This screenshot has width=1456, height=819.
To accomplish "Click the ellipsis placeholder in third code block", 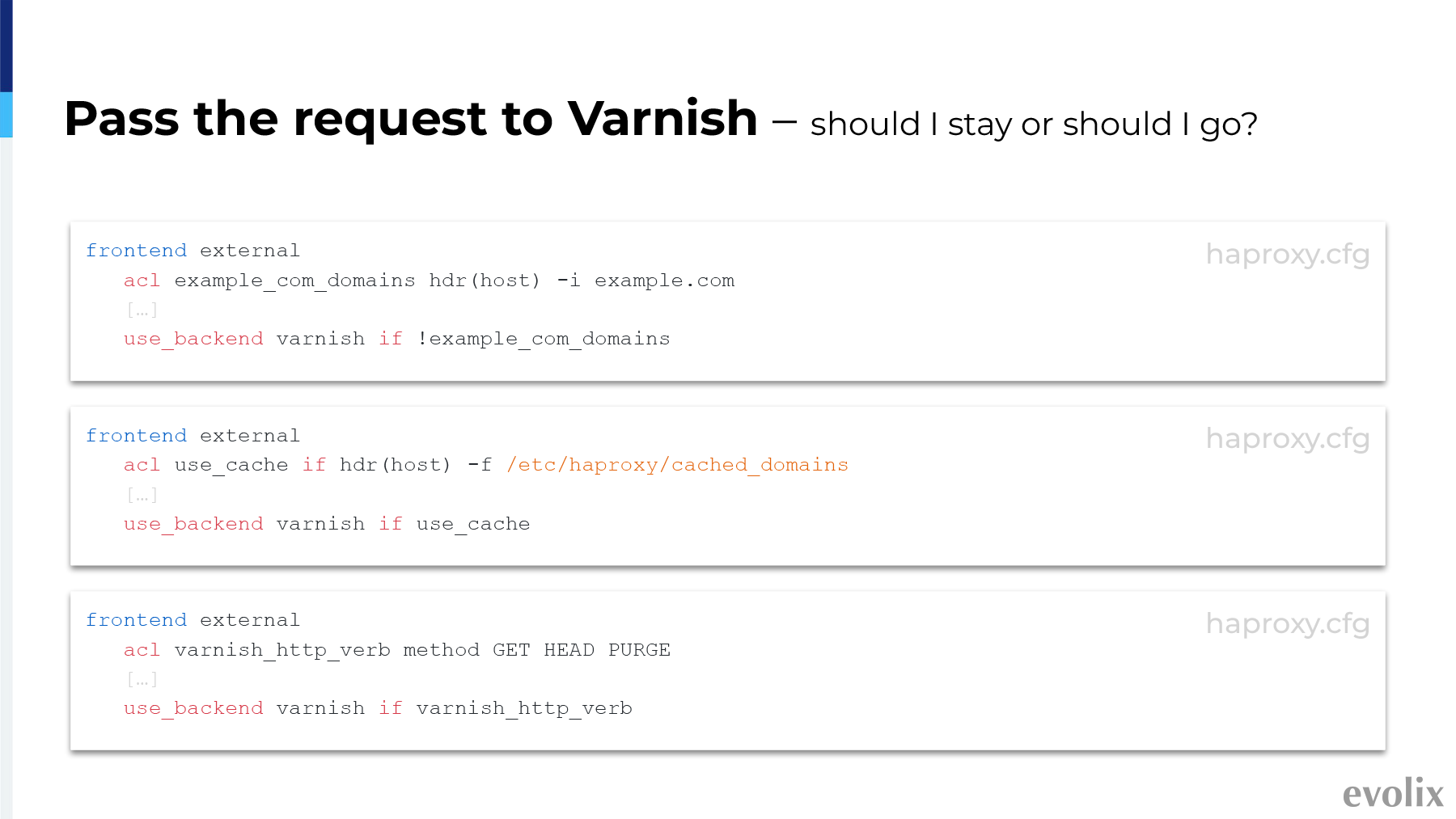I will coord(142,679).
